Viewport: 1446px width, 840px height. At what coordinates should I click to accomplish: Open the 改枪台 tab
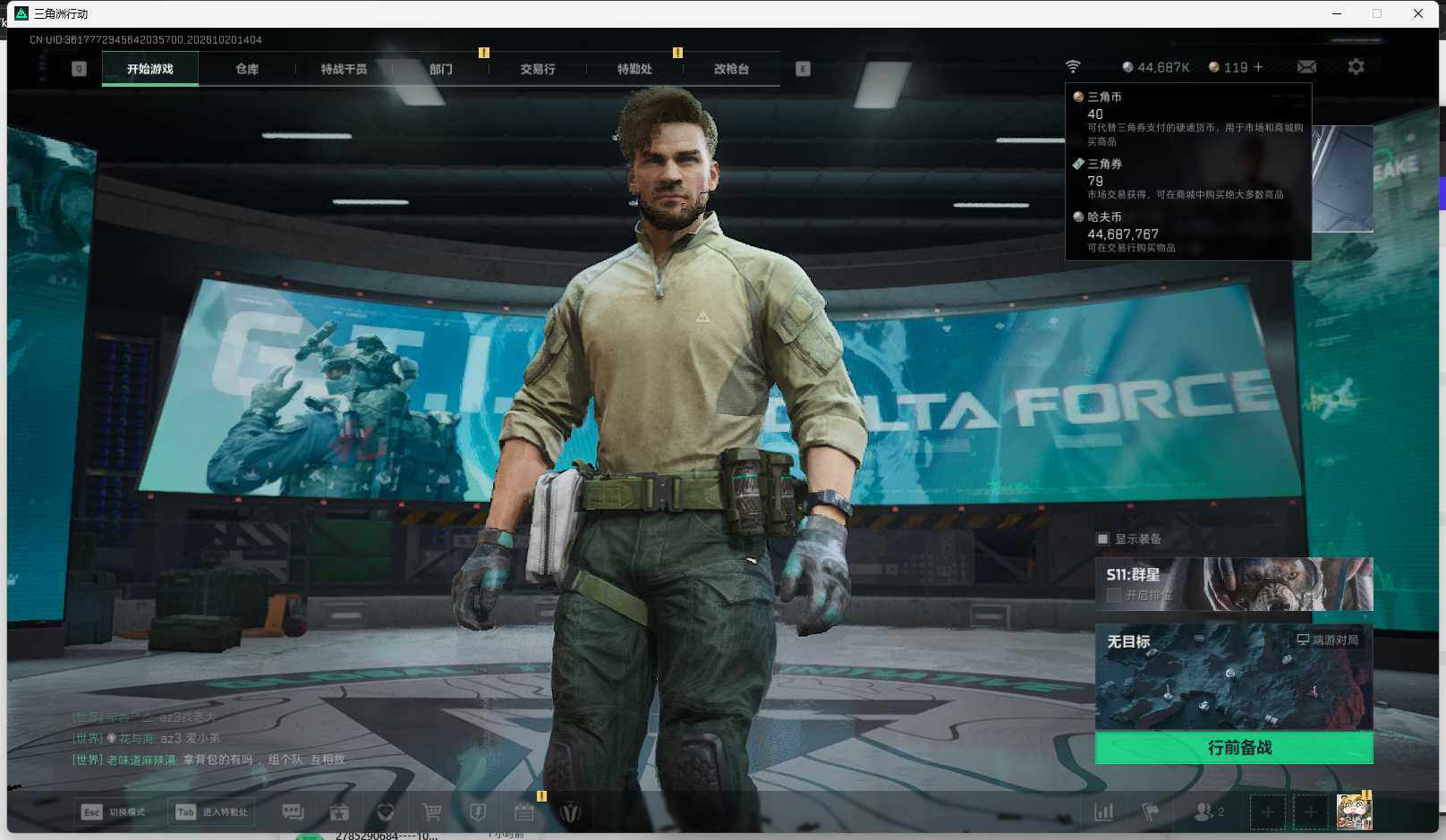point(731,69)
